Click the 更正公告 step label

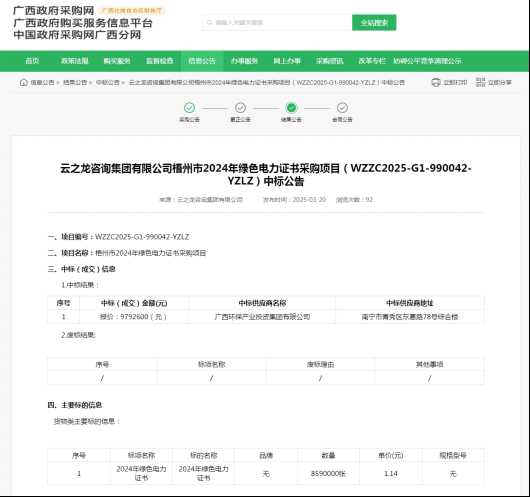(x=240, y=119)
